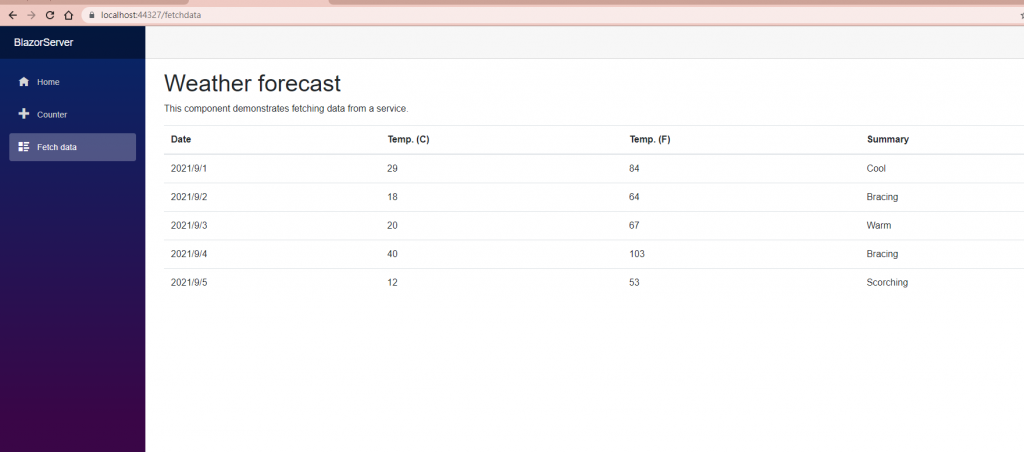Click the Celsius value 12

click(x=392, y=282)
